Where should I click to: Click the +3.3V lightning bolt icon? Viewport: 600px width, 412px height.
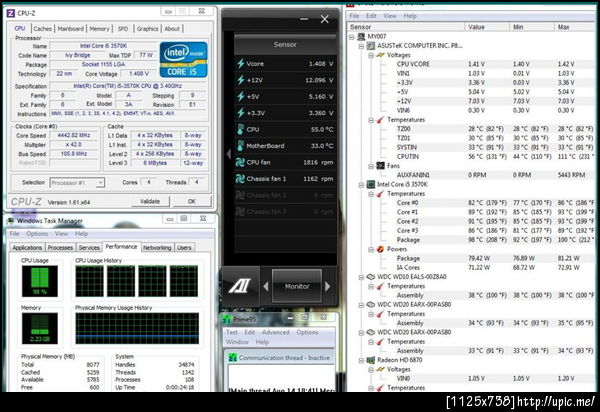(x=240, y=113)
